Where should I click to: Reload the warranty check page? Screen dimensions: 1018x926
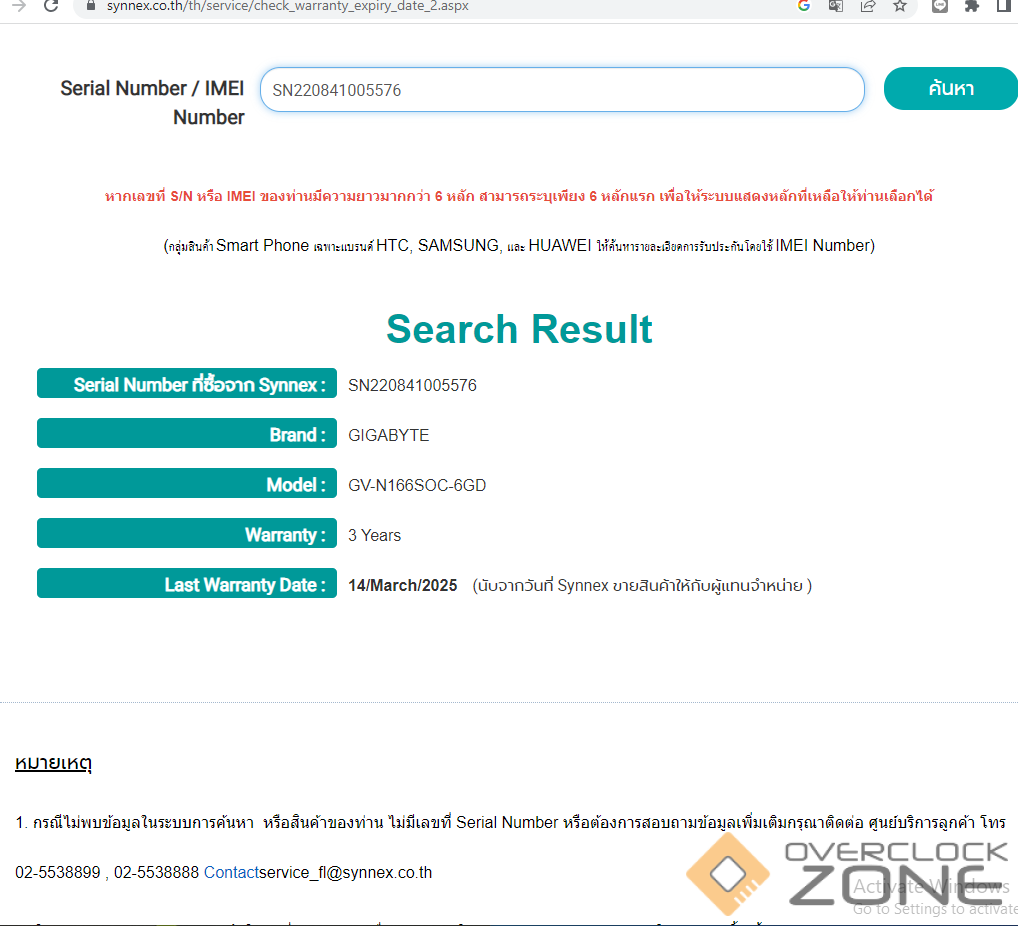[x=51, y=6]
